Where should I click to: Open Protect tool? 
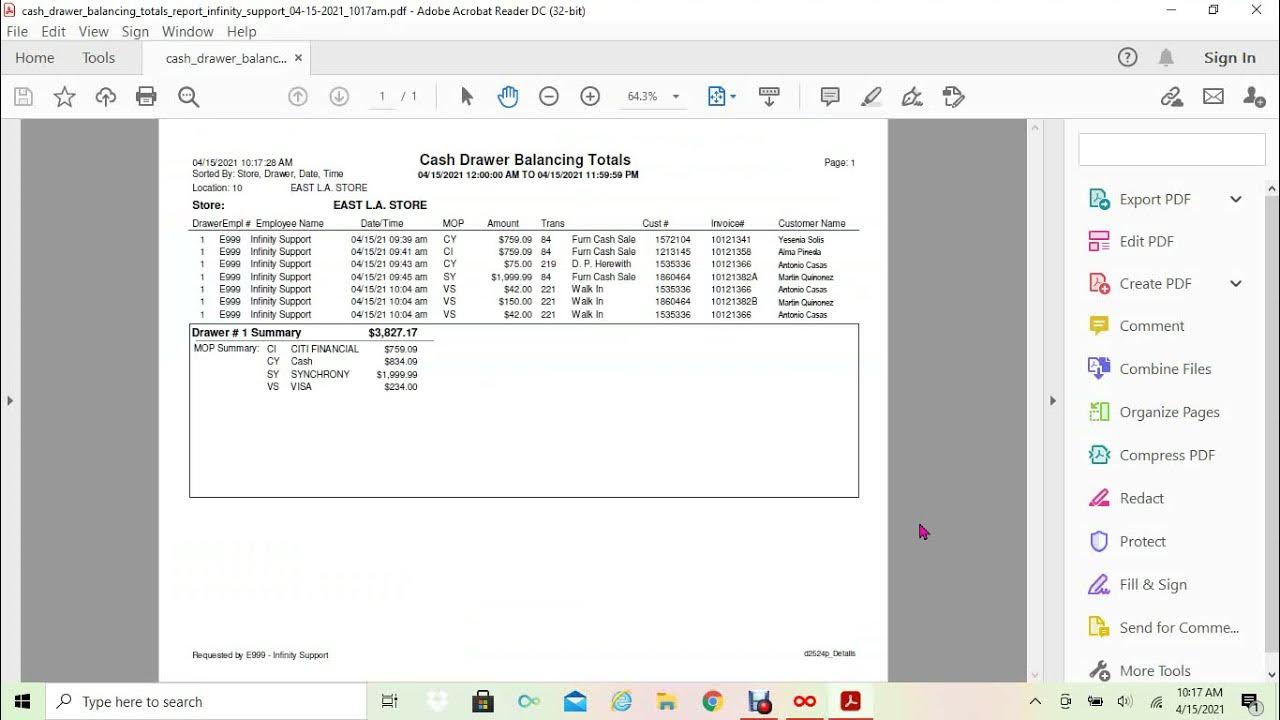click(1142, 541)
